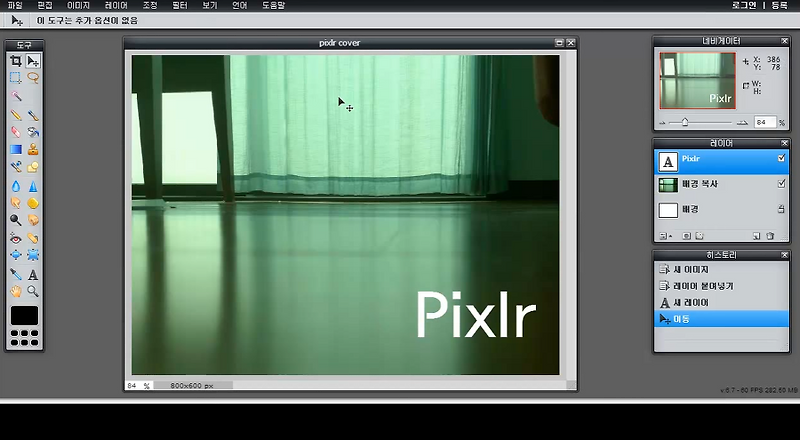Select the Color Replace tool
This screenshot has width=800, height=440.
pyautogui.click(x=16, y=167)
